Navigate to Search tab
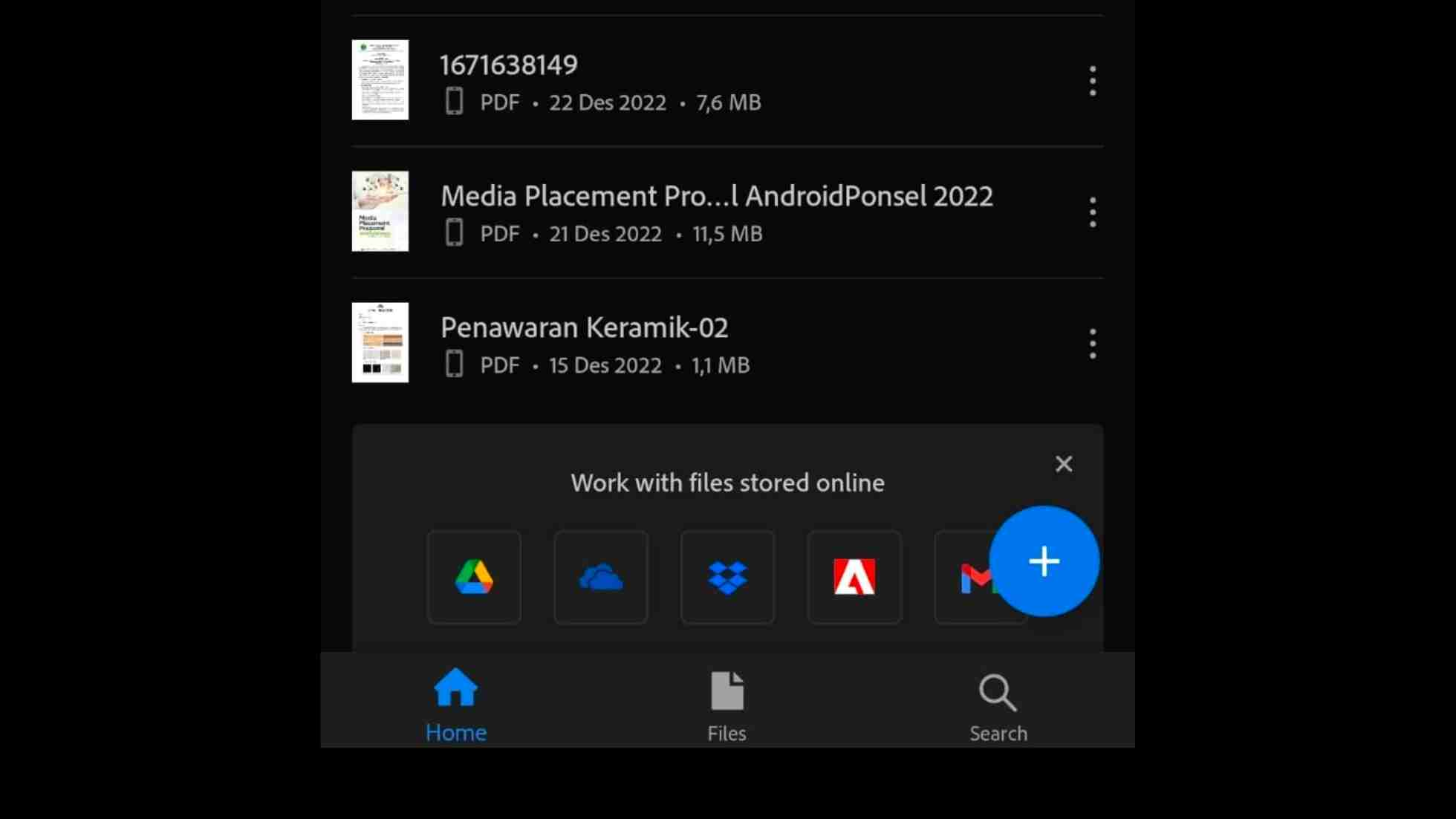Image resolution: width=1456 pixels, height=819 pixels. click(x=998, y=706)
